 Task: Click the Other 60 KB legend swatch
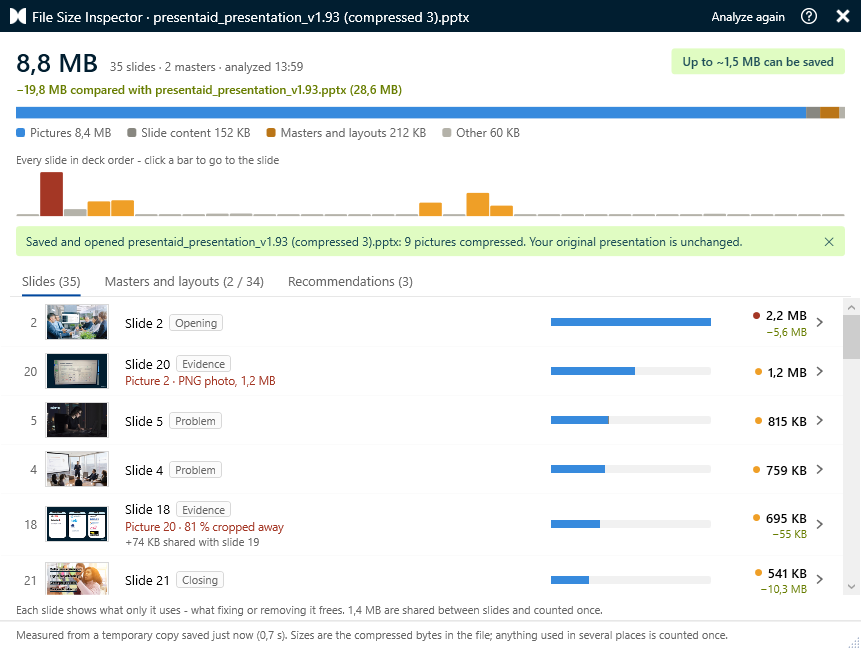tap(447, 133)
